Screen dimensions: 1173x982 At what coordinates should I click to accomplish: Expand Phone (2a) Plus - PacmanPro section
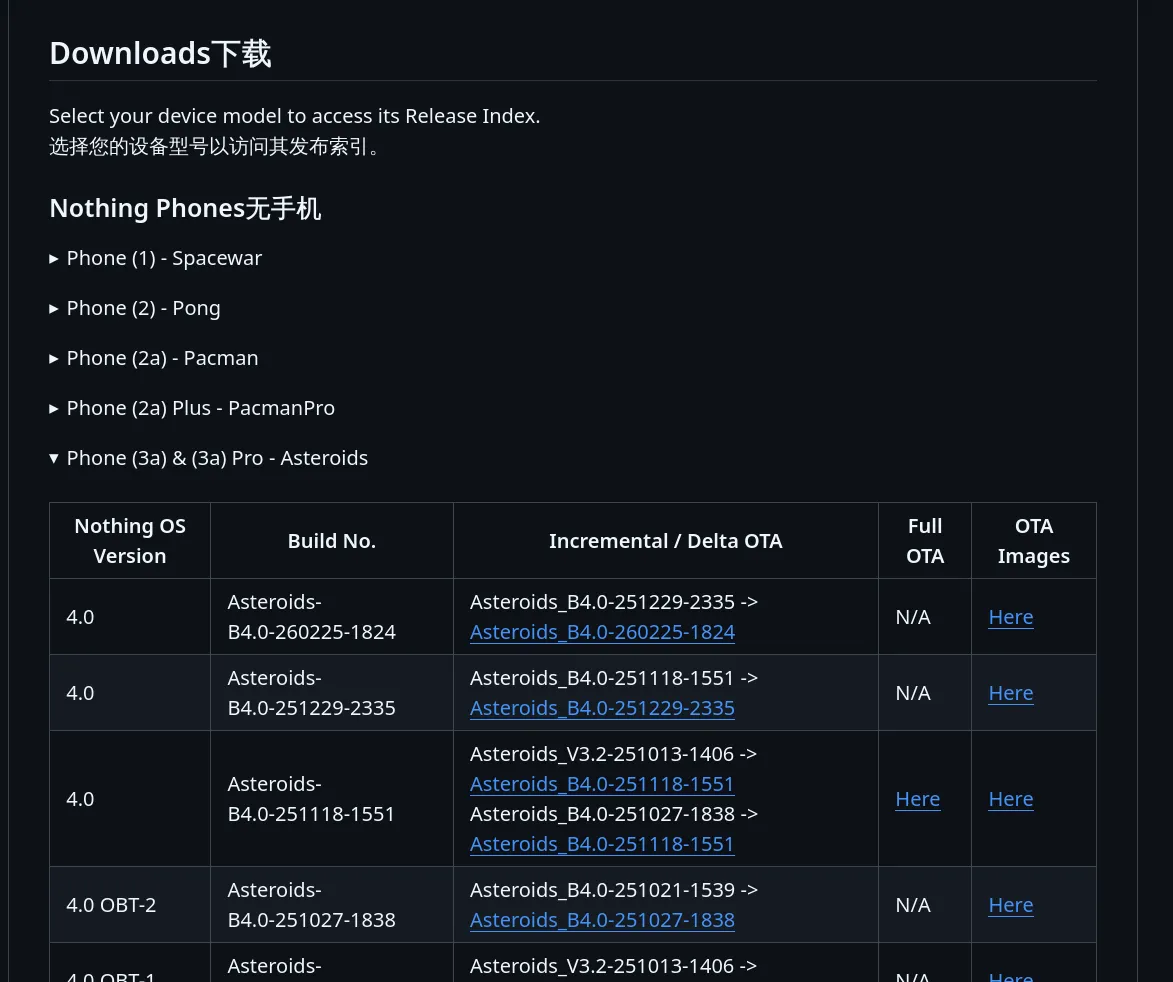[200, 408]
